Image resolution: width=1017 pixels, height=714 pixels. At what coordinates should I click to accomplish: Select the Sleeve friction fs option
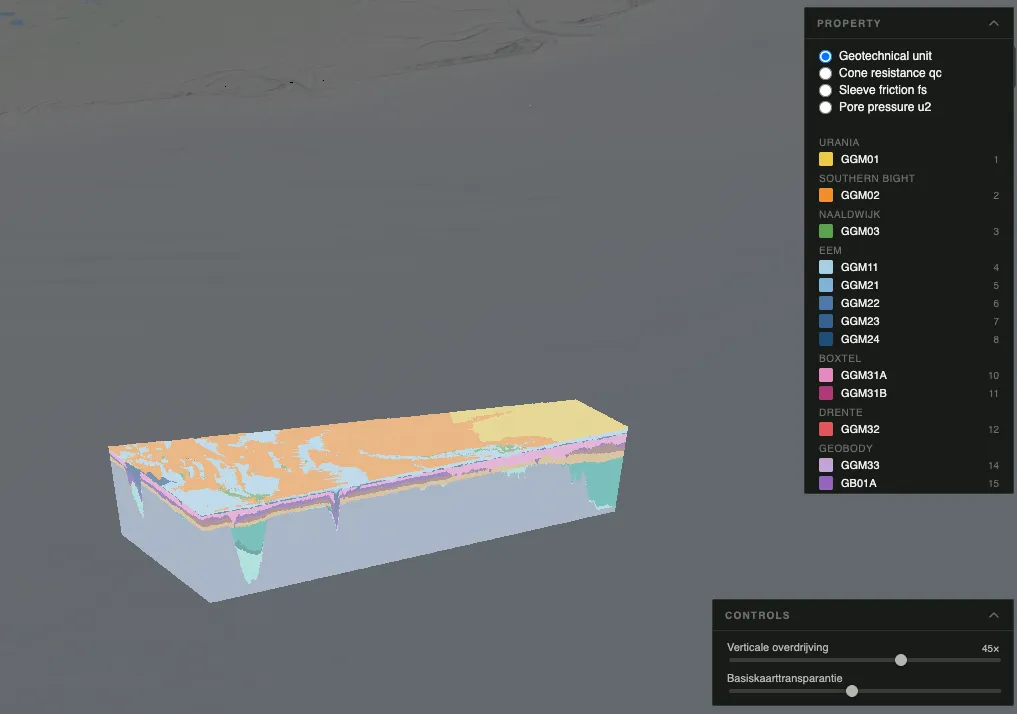825,90
